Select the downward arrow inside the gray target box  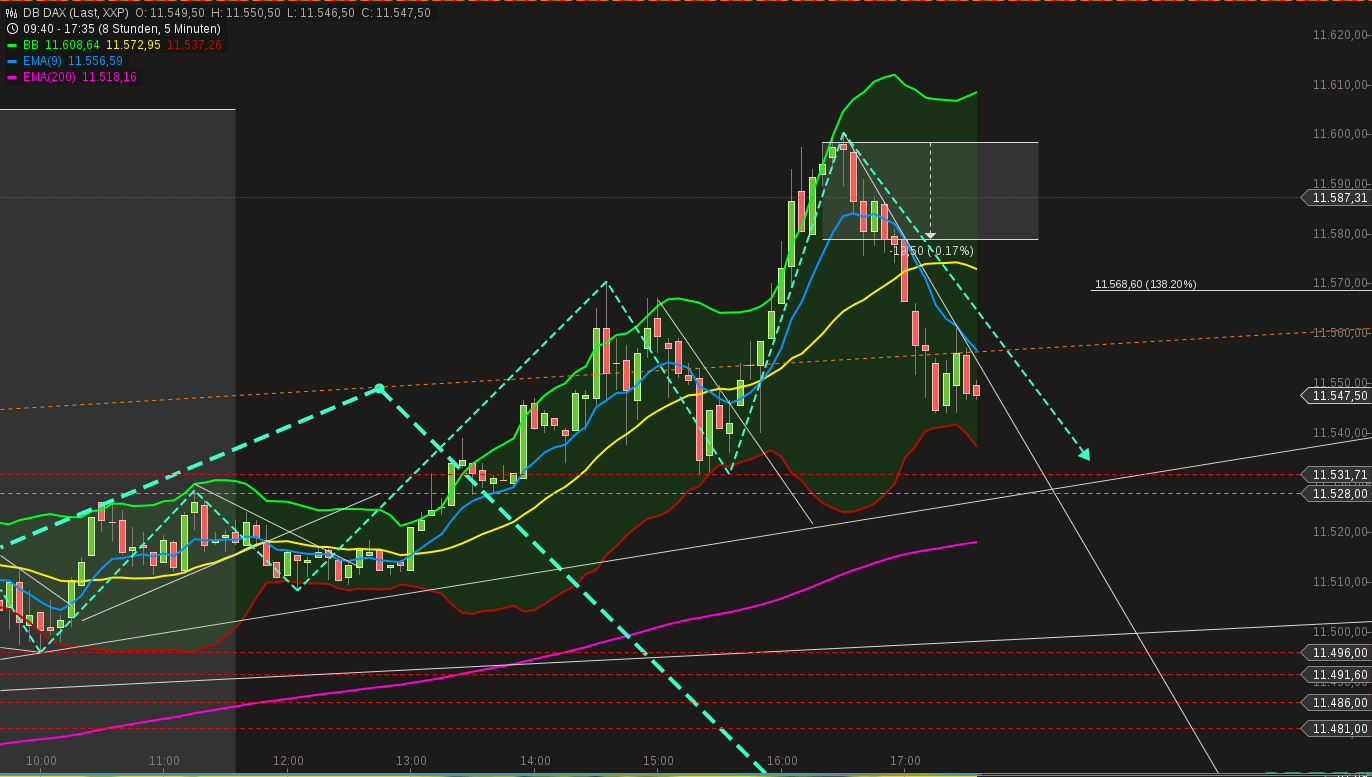coord(930,232)
